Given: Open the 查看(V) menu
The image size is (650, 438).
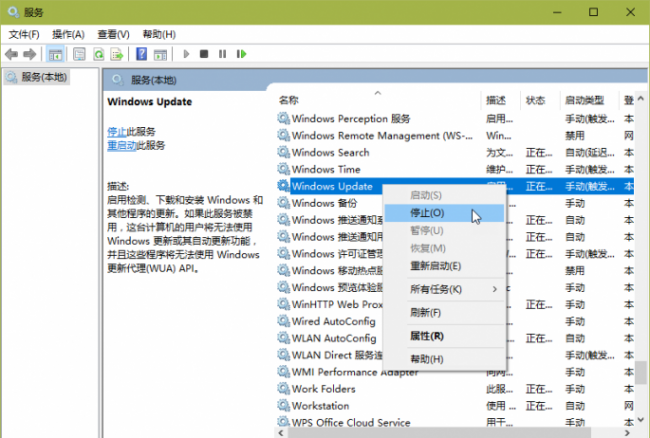Looking at the screenshot, I should coord(113,34).
